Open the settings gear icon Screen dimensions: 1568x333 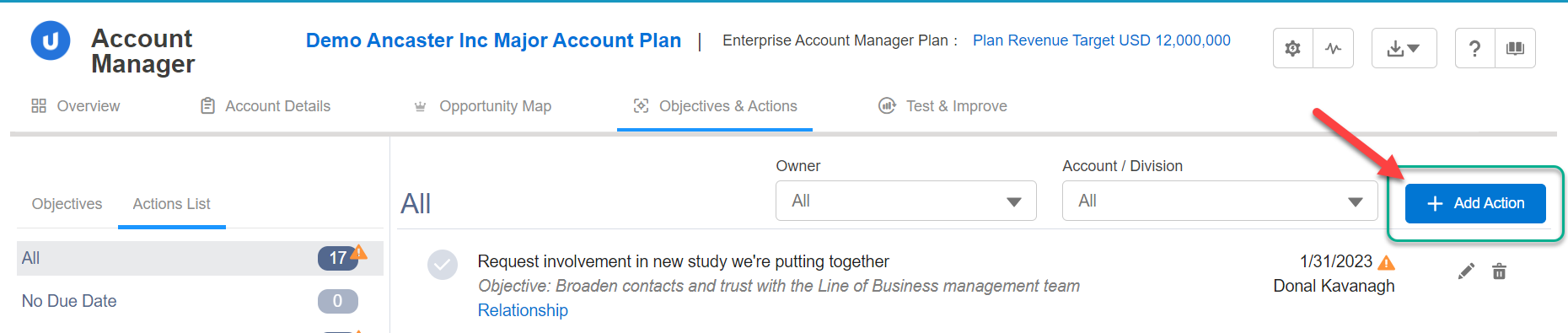[1292, 48]
